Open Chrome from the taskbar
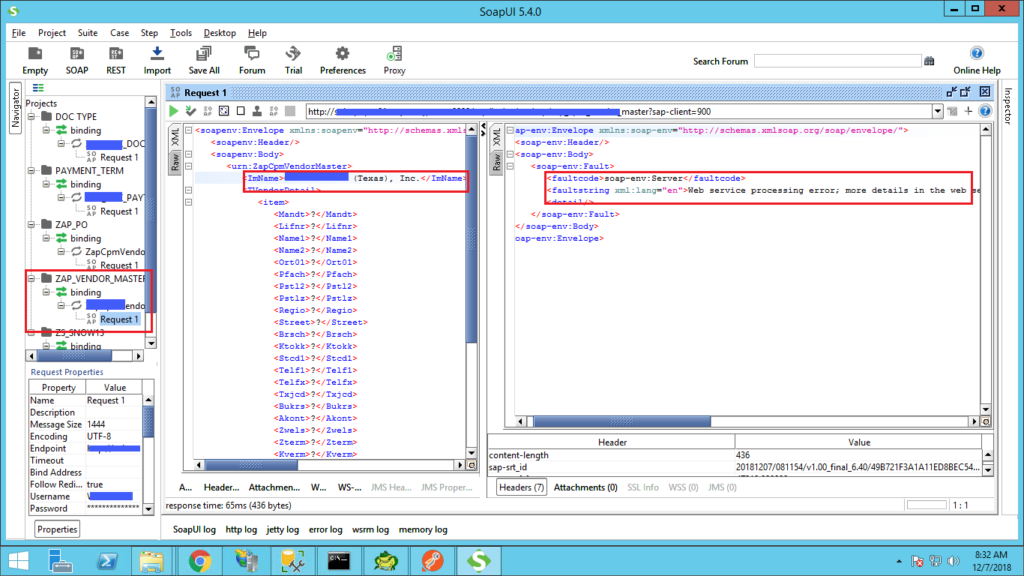The image size is (1024, 576). tap(199, 561)
